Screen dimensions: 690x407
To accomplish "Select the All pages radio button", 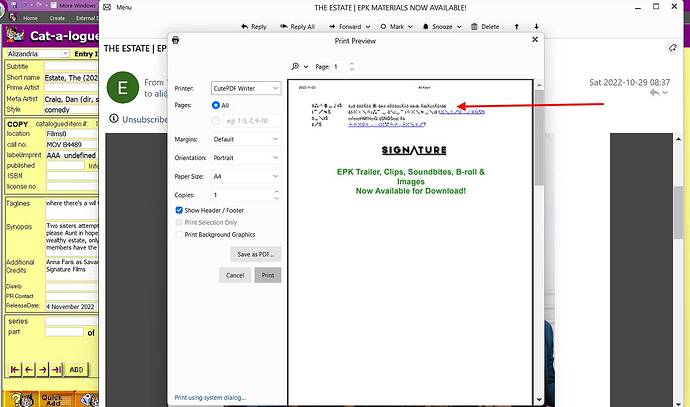I will [216, 105].
